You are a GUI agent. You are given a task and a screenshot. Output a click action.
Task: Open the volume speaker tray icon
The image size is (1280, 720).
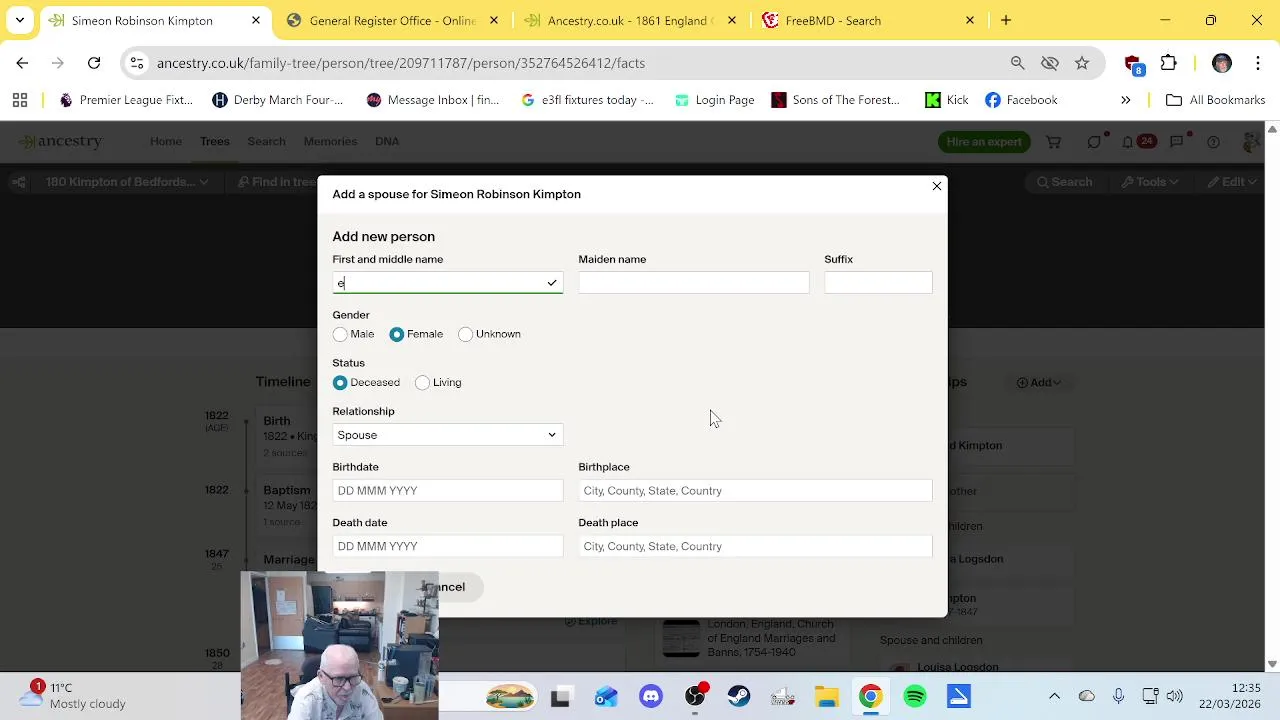(1174, 696)
